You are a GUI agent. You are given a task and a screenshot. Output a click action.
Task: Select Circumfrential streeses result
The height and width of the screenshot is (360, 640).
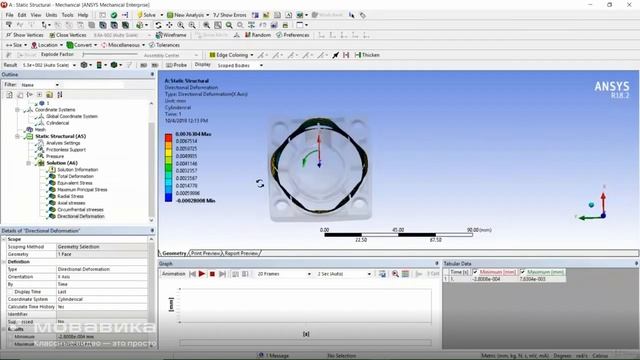pyautogui.click(x=80, y=209)
